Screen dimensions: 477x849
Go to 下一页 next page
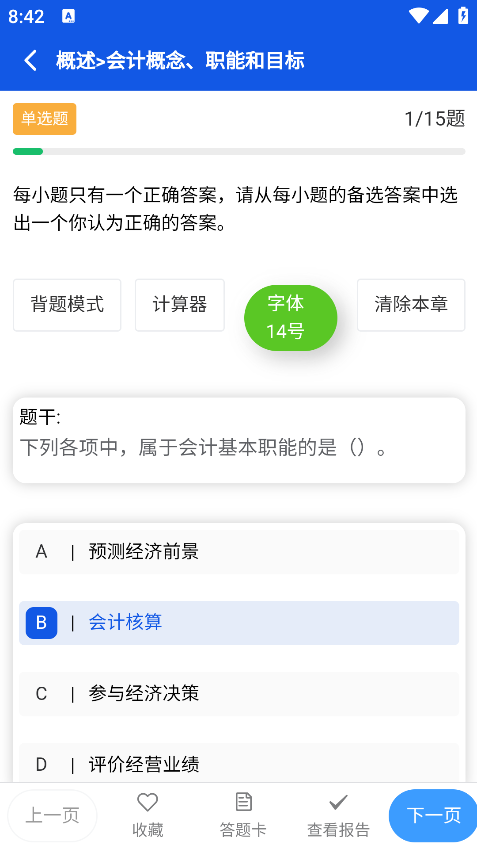[x=433, y=815]
